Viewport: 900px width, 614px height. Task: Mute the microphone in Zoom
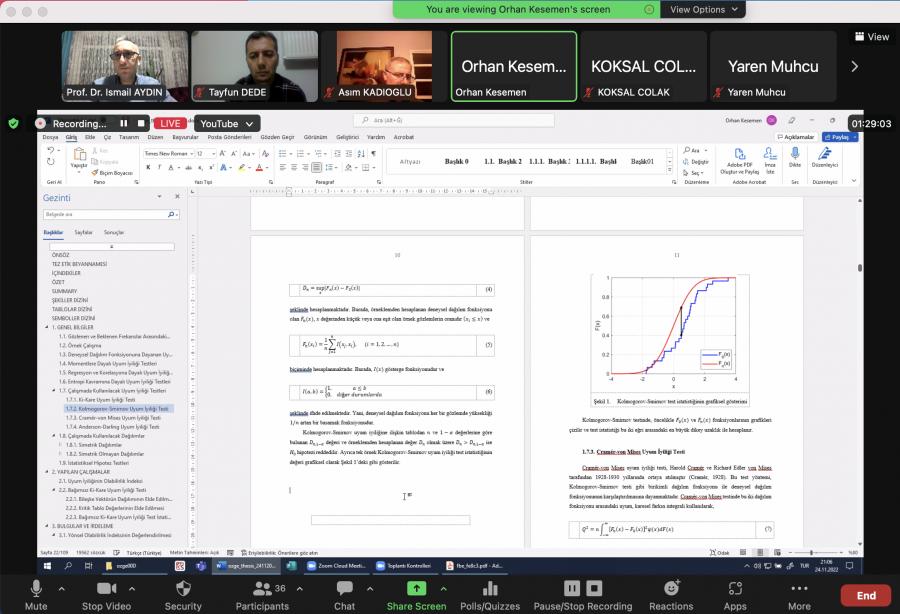click(36, 594)
